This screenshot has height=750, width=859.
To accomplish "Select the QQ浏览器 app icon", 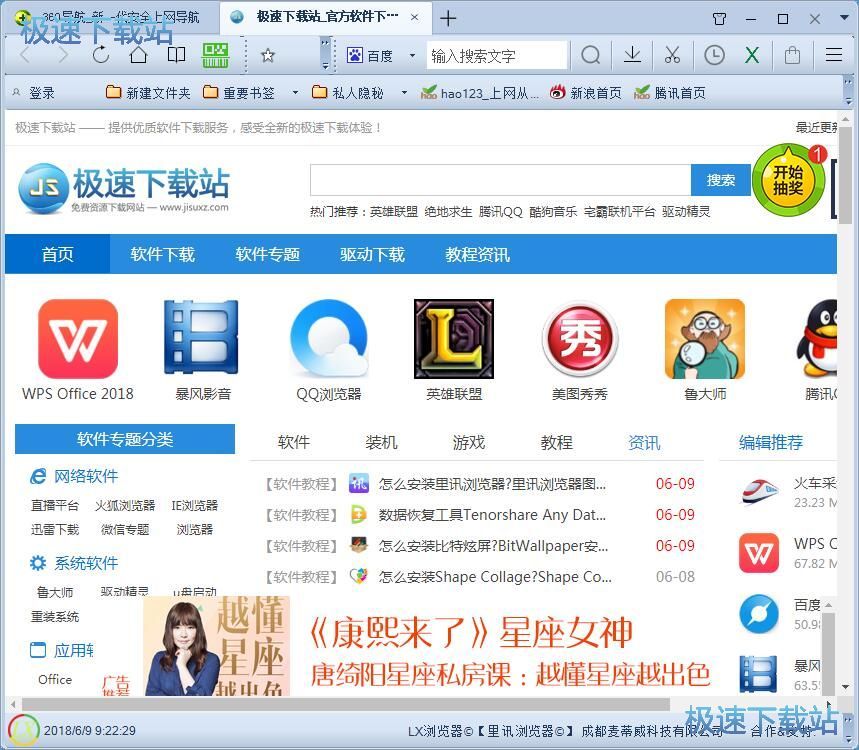I will (329, 338).
